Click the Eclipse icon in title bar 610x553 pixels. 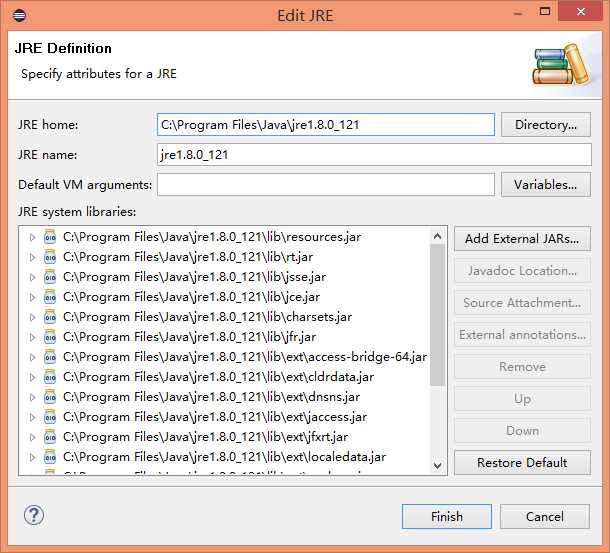[x=19, y=16]
